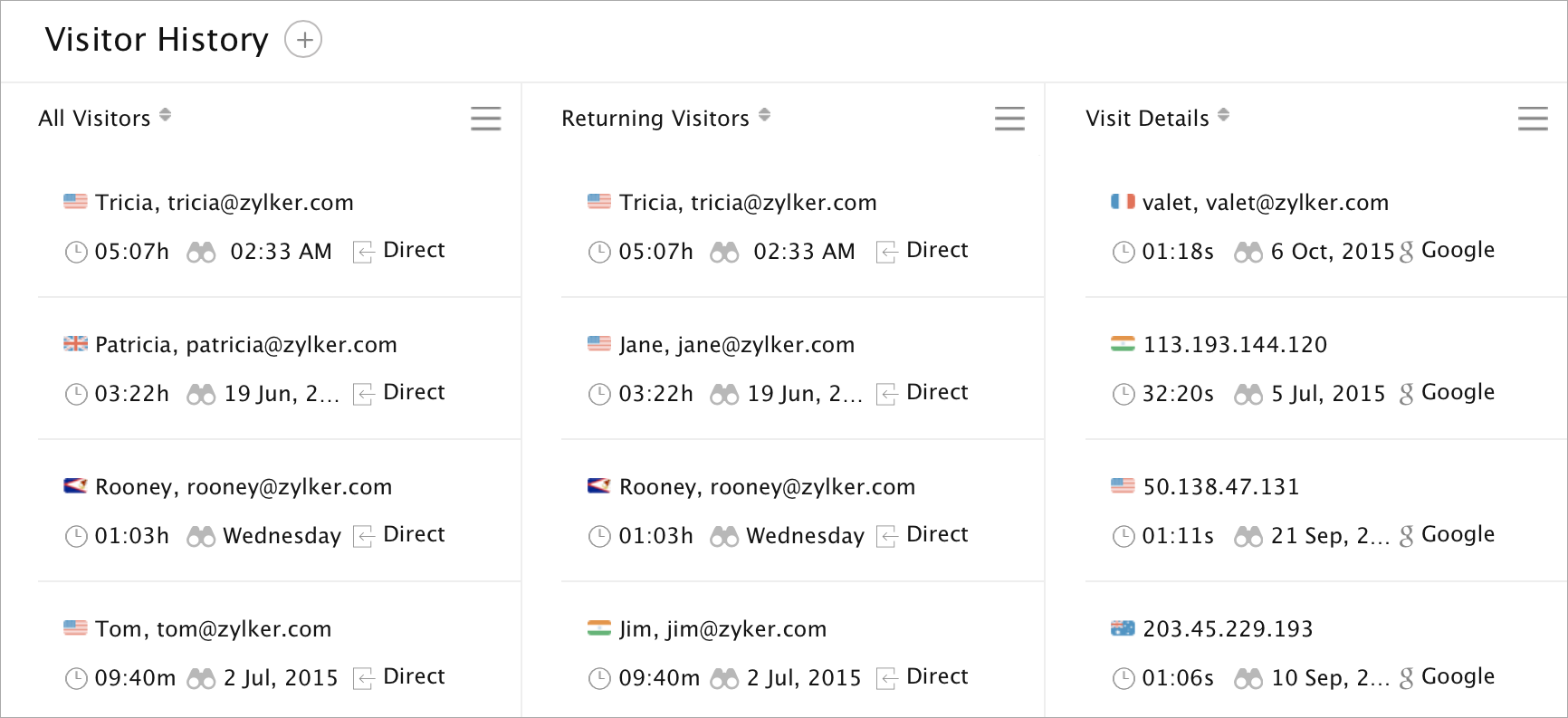1568x718 pixels.
Task: Click the plus icon beside Visitor History
Action: point(303,40)
